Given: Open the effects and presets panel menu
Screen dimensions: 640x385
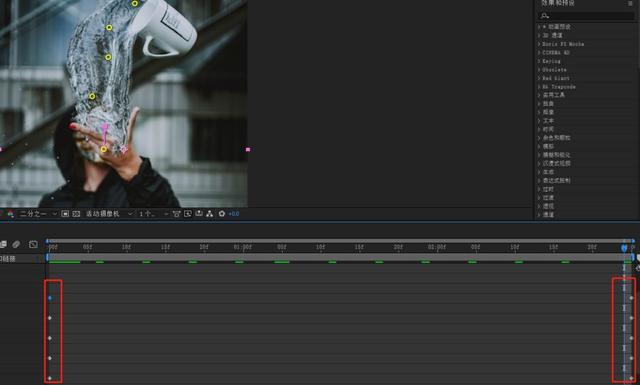Looking at the screenshot, I should point(630,3).
